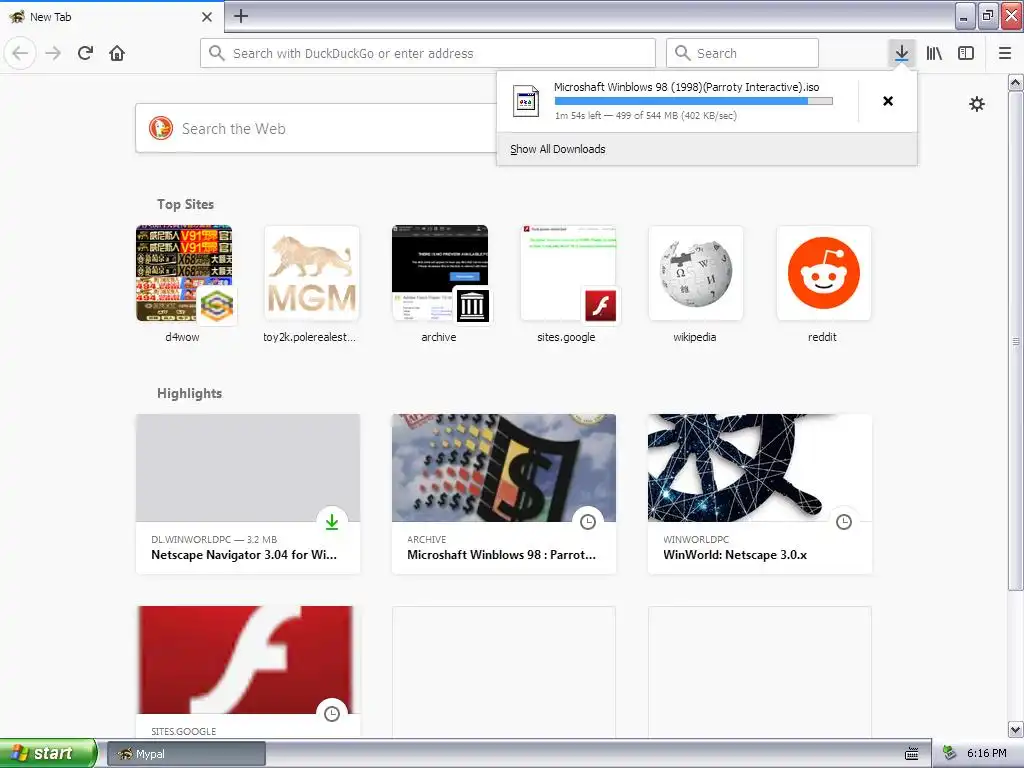Click the Back navigation arrow
This screenshot has width=1024, height=768.
point(20,53)
